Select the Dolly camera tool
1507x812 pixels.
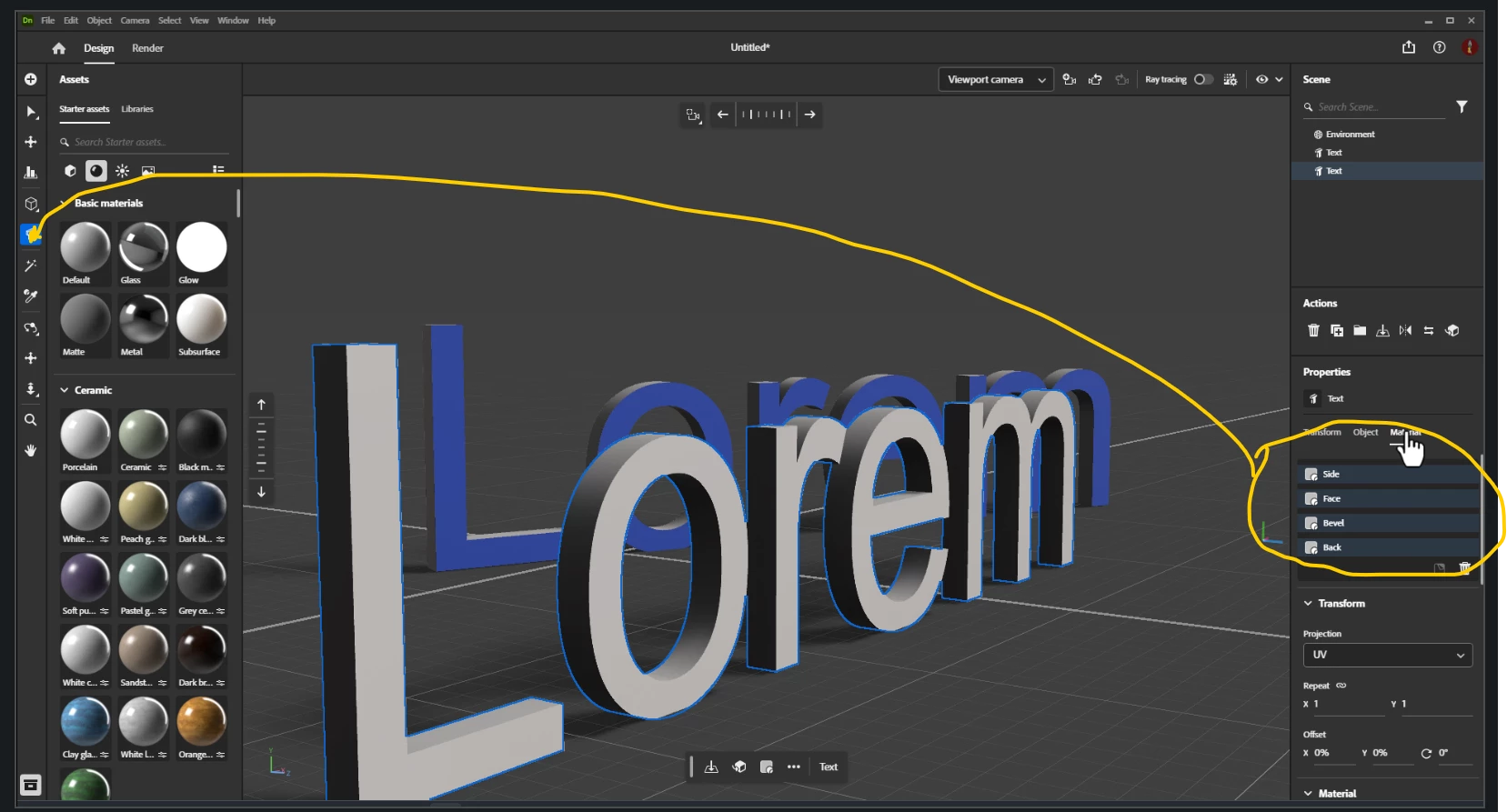point(31,389)
